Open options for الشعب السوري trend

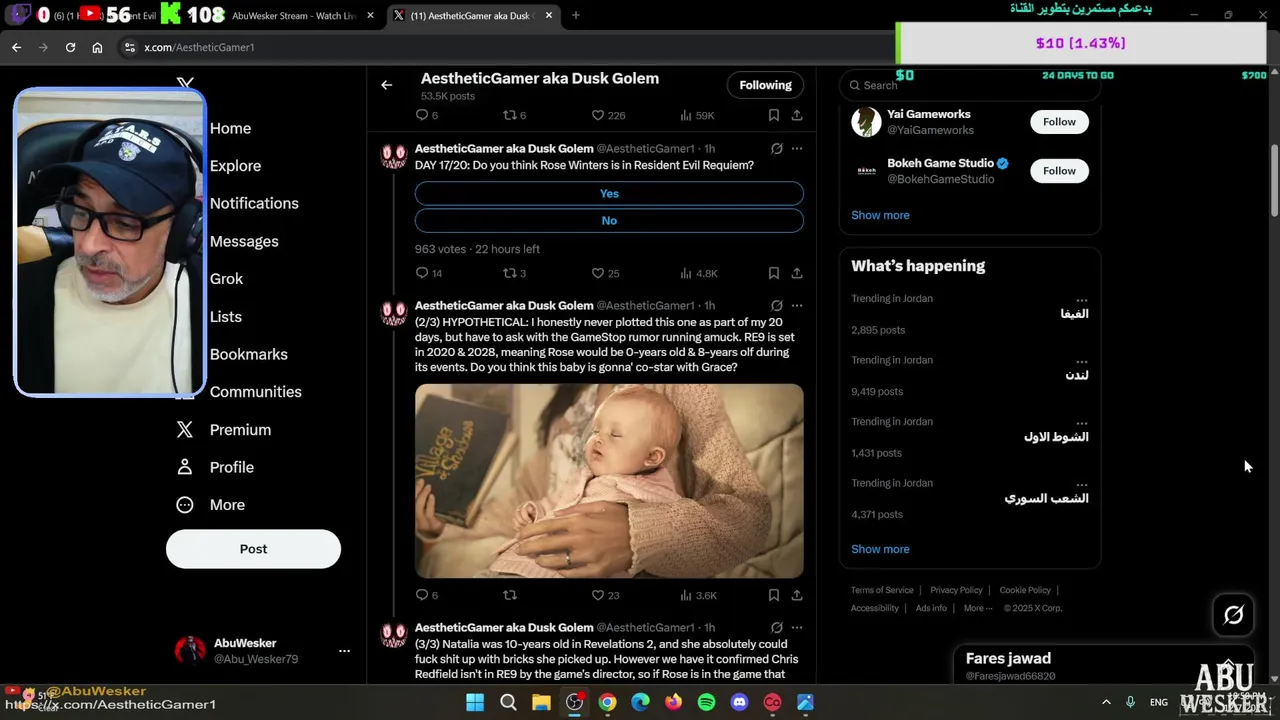[1081, 483]
